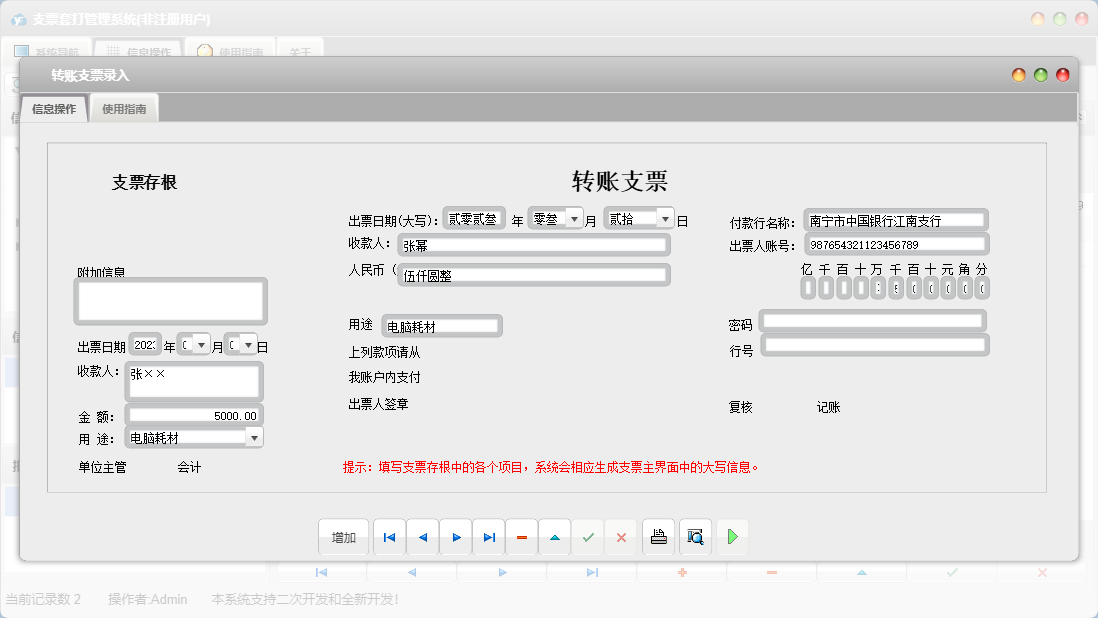
Task: Click the 增加 button to add a record
Action: pos(343,537)
